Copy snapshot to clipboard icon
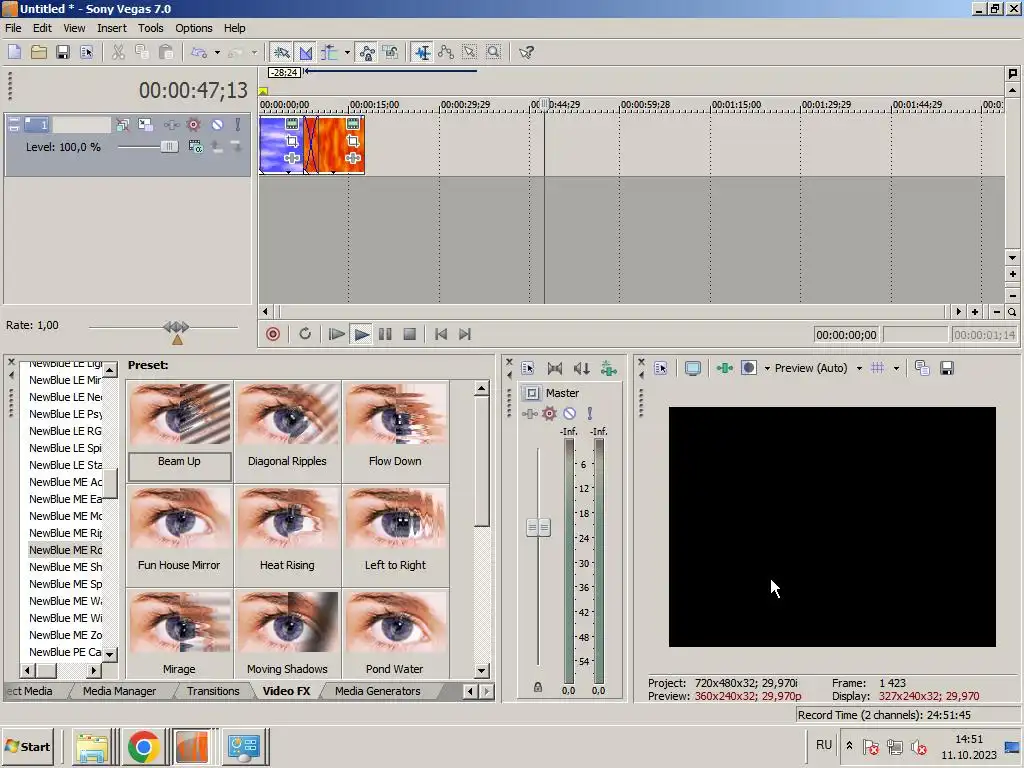 (x=922, y=368)
